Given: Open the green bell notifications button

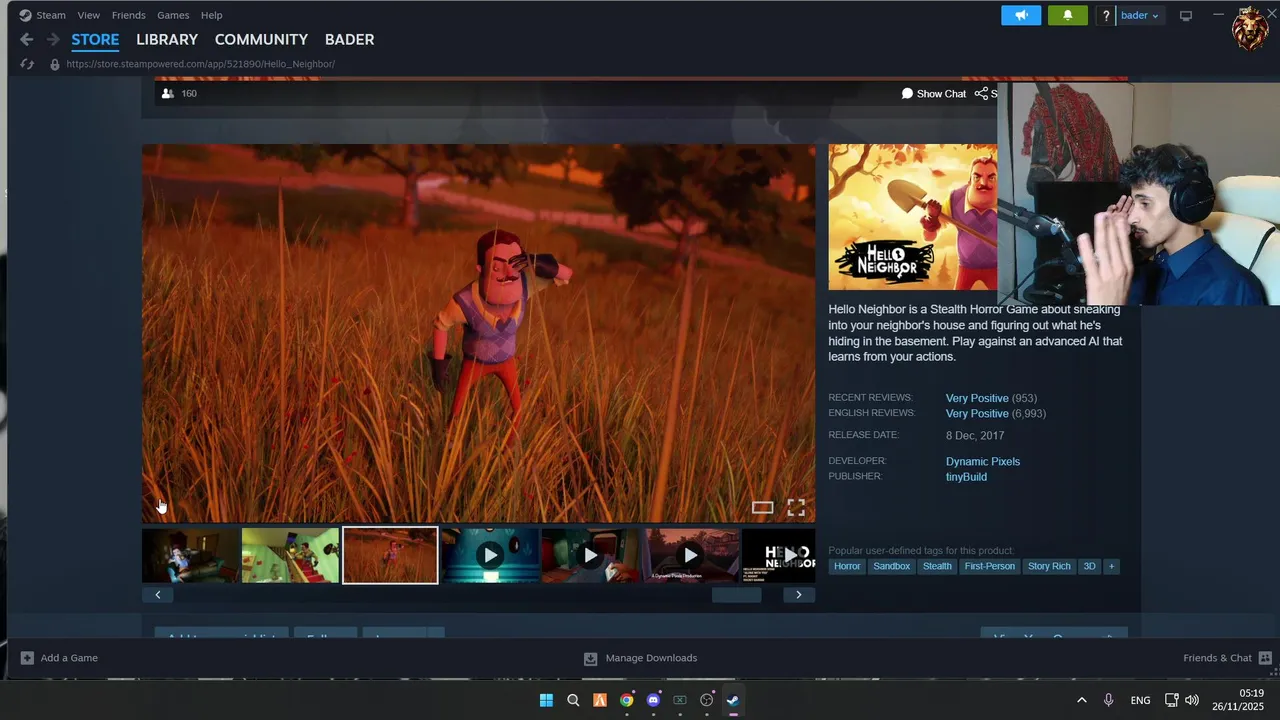Looking at the screenshot, I should point(1067,15).
